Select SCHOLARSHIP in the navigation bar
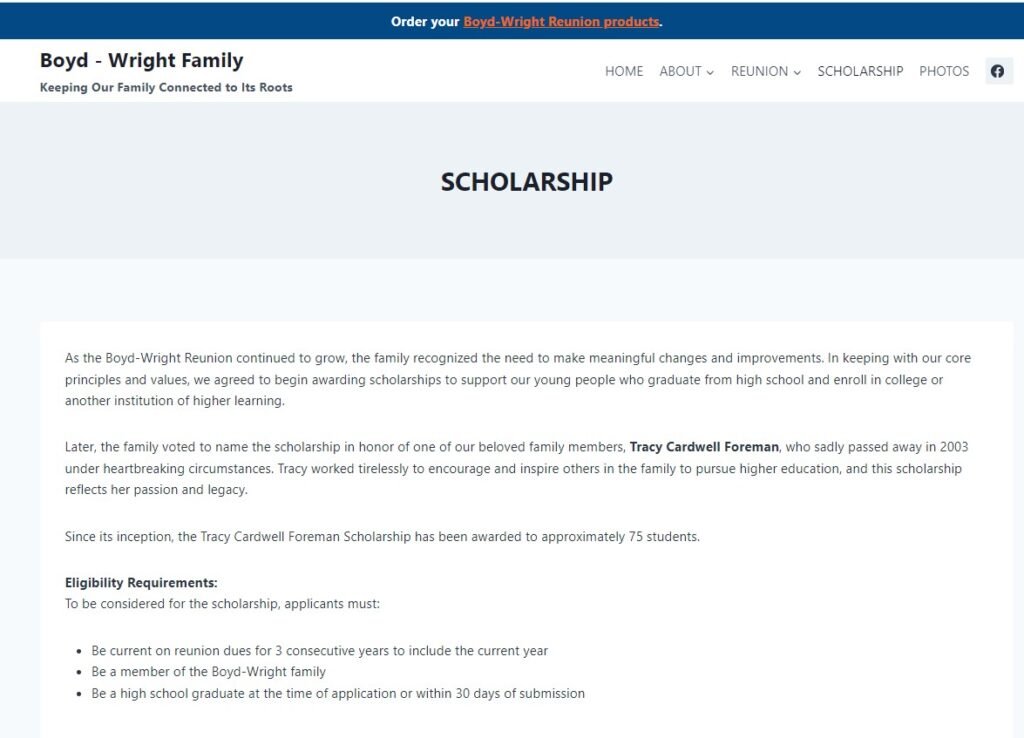Viewport: 1024px width, 738px height. 860,71
